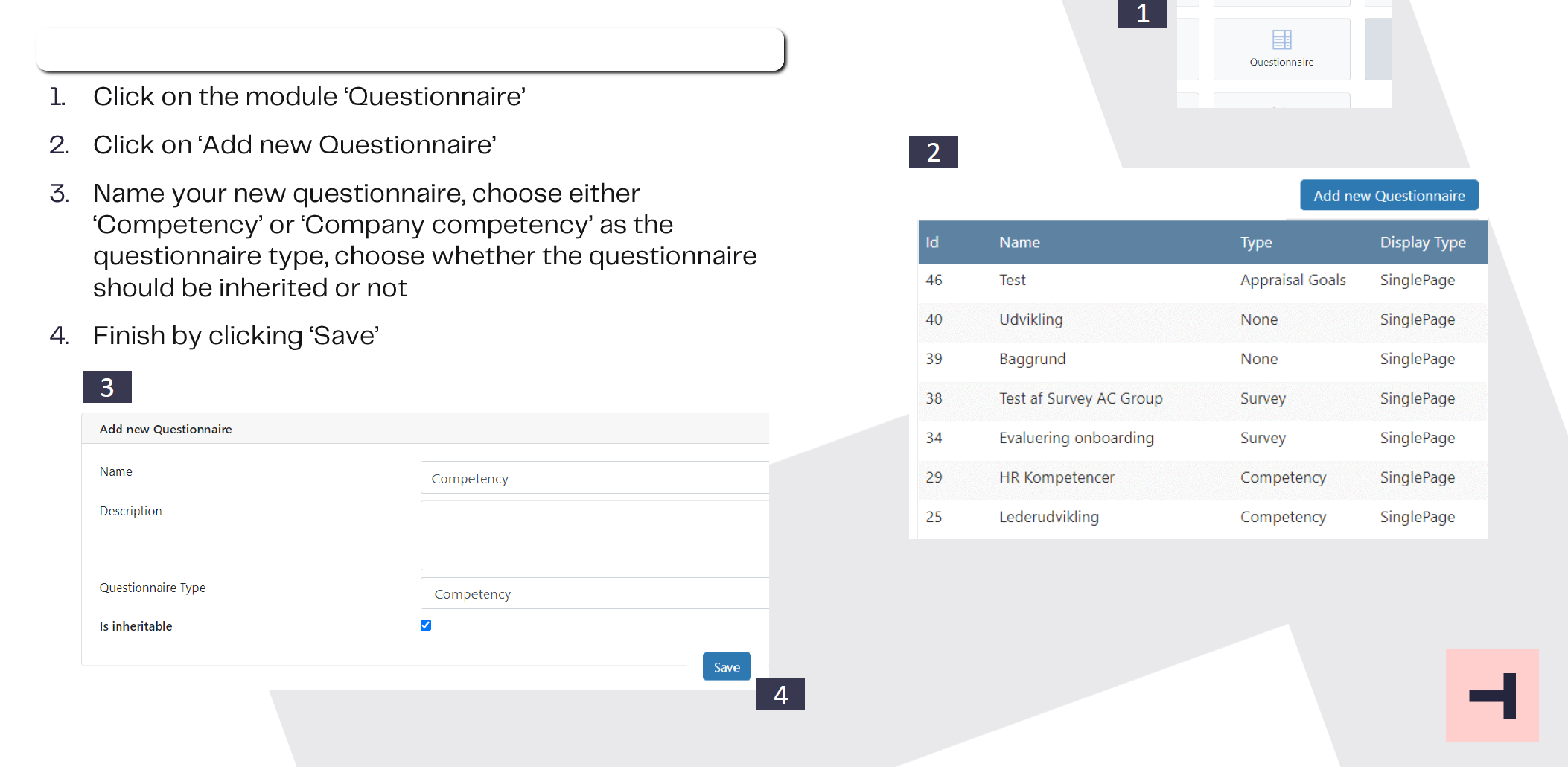Select the Udvikling questionnaire row
1568x767 pixels.
click(x=1202, y=319)
